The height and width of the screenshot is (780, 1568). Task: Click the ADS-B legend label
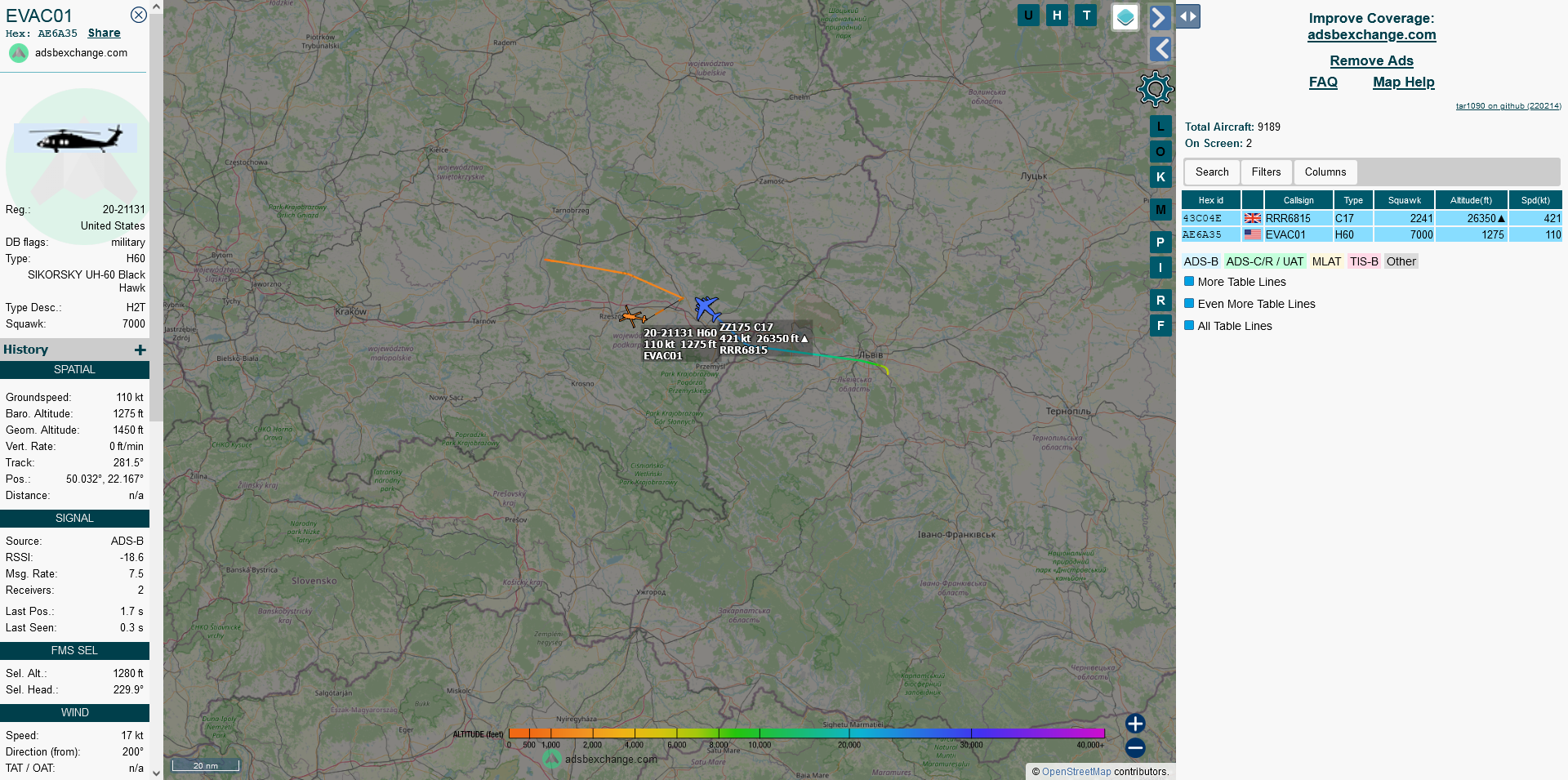(1200, 261)
